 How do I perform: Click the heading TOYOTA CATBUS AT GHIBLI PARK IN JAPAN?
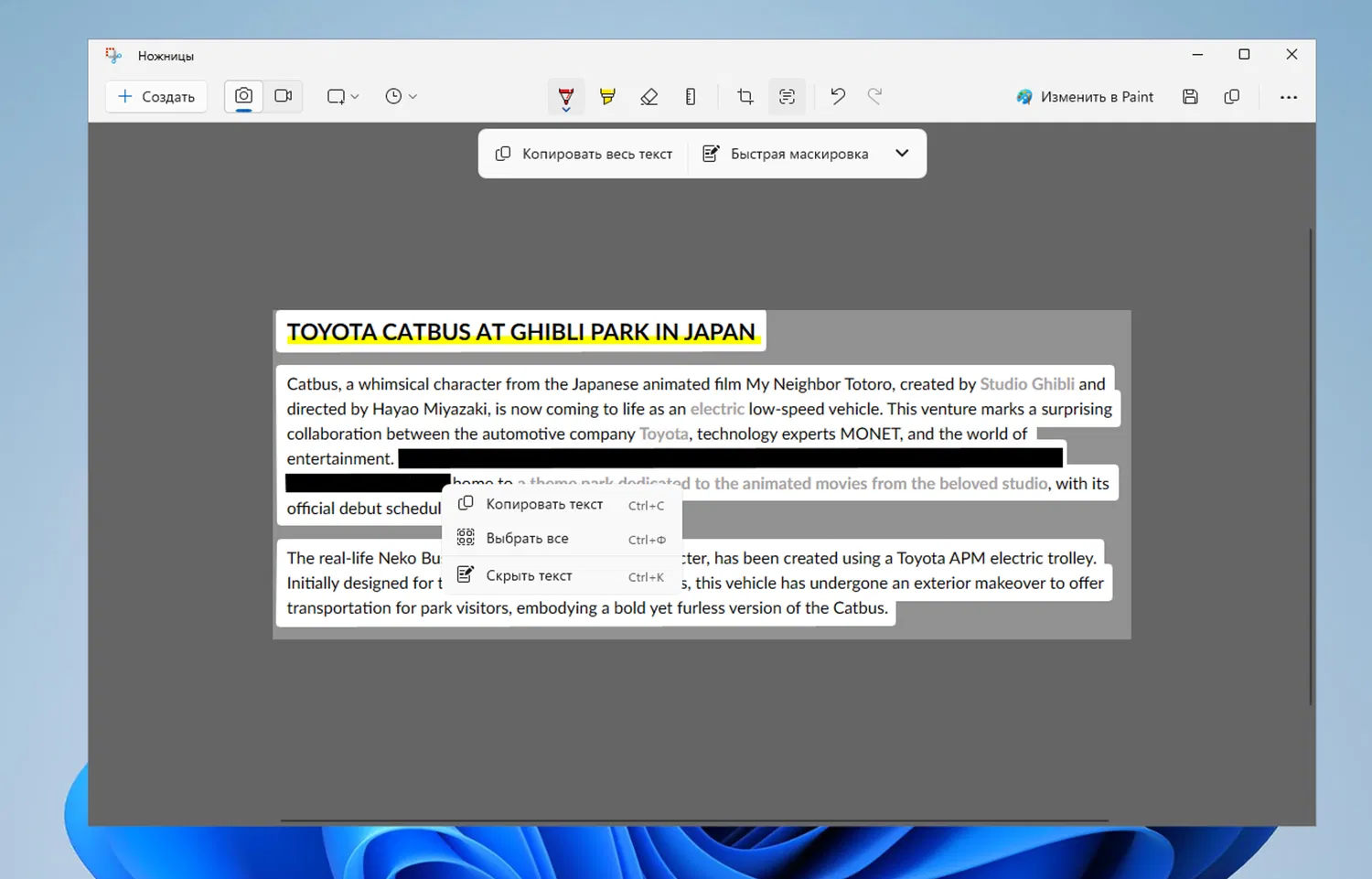click(x=521, y=332)
